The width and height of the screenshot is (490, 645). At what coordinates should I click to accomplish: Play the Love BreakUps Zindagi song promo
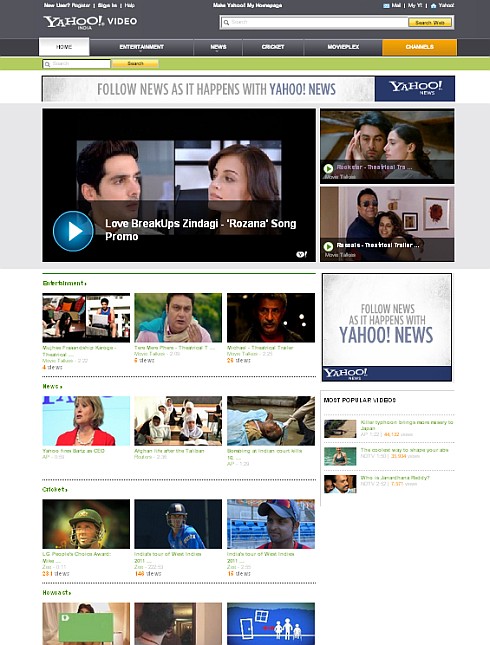(x=73, y=231)
